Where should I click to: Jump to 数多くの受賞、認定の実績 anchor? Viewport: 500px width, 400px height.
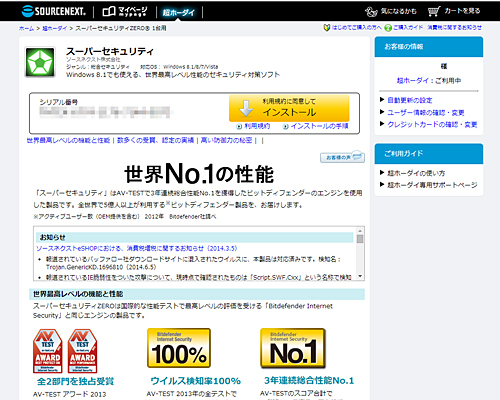click(x=155, y=140)
